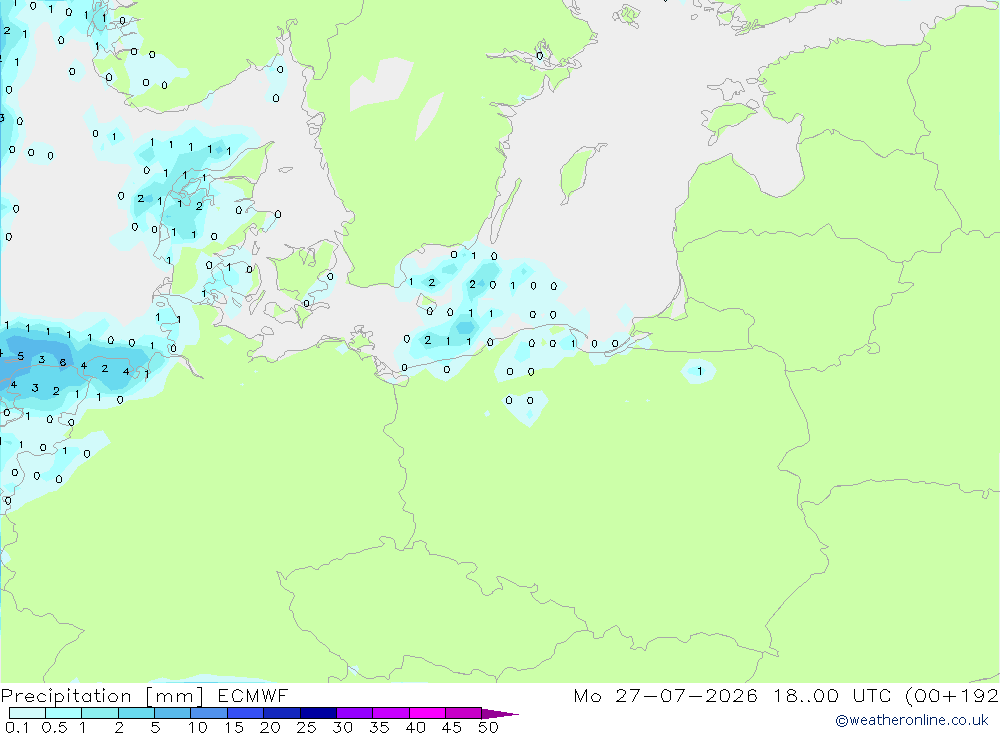Click the 0.5–1 mm legend color swatch
This screenshot has height=733, width=1000.
coord(63,713)
